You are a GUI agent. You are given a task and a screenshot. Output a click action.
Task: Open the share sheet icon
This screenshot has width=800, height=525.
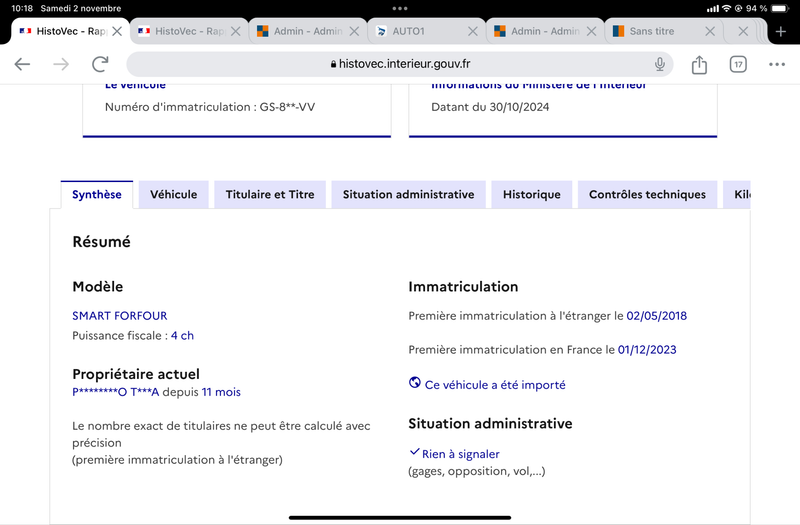tap(699, 64)
